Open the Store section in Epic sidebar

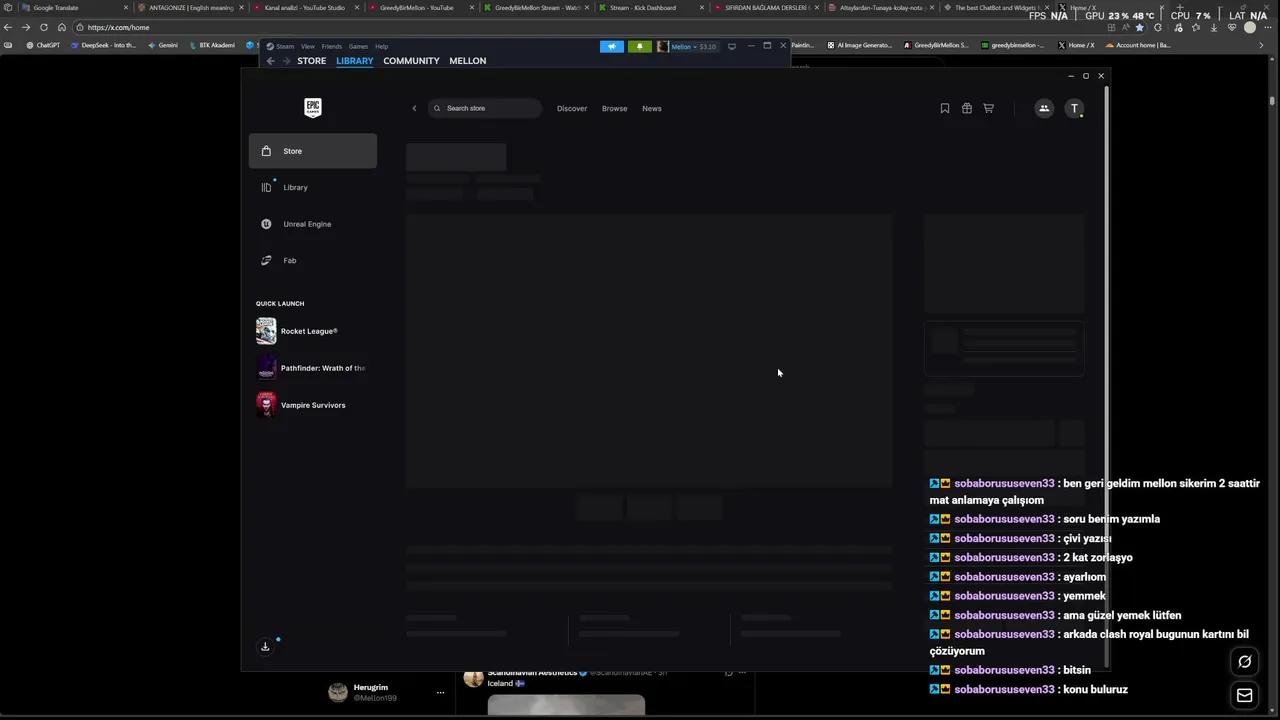(x=313, y=151)
